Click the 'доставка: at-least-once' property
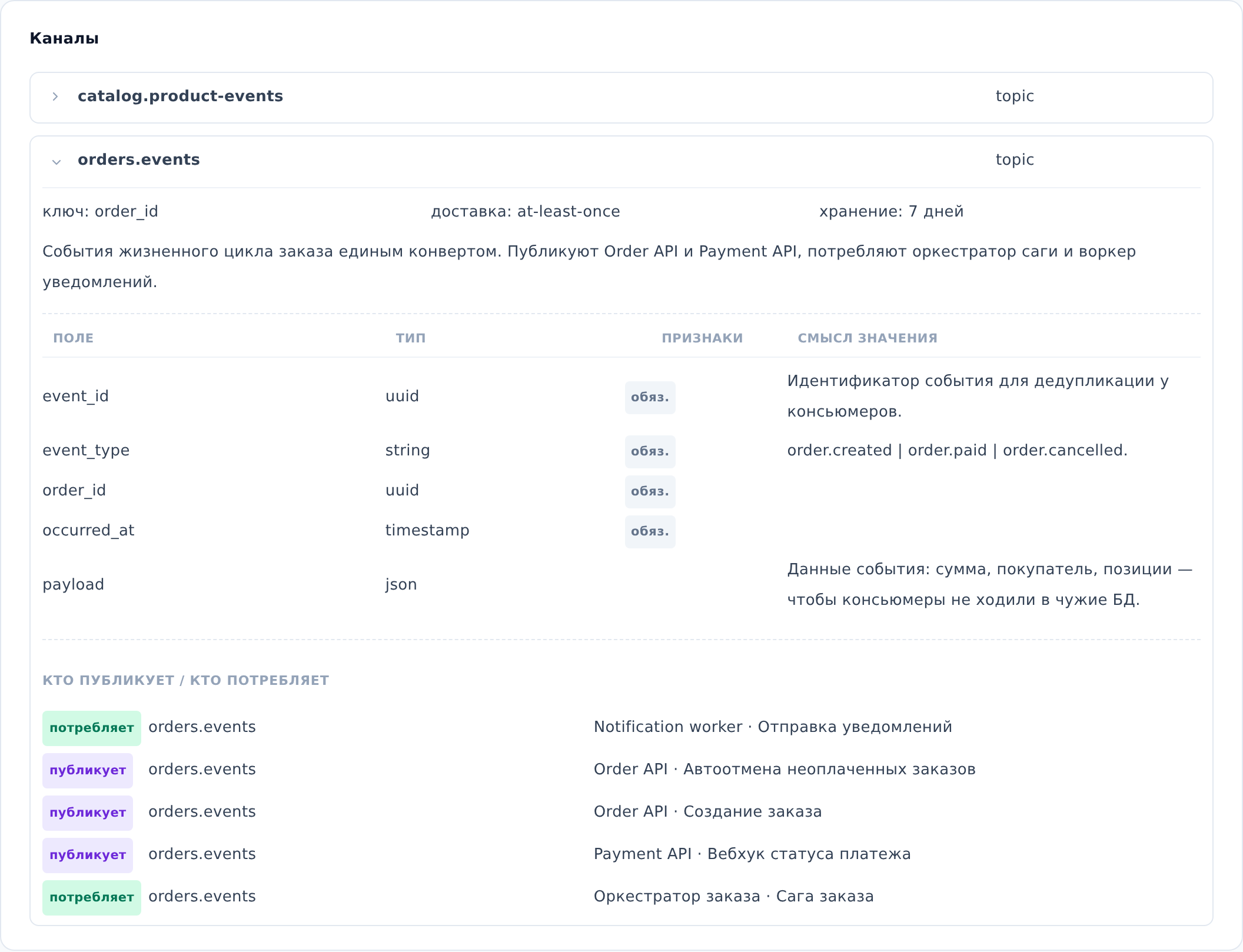Image resolution: width=1243 pixels, height=952 pixels. click(x=525, y=211)
